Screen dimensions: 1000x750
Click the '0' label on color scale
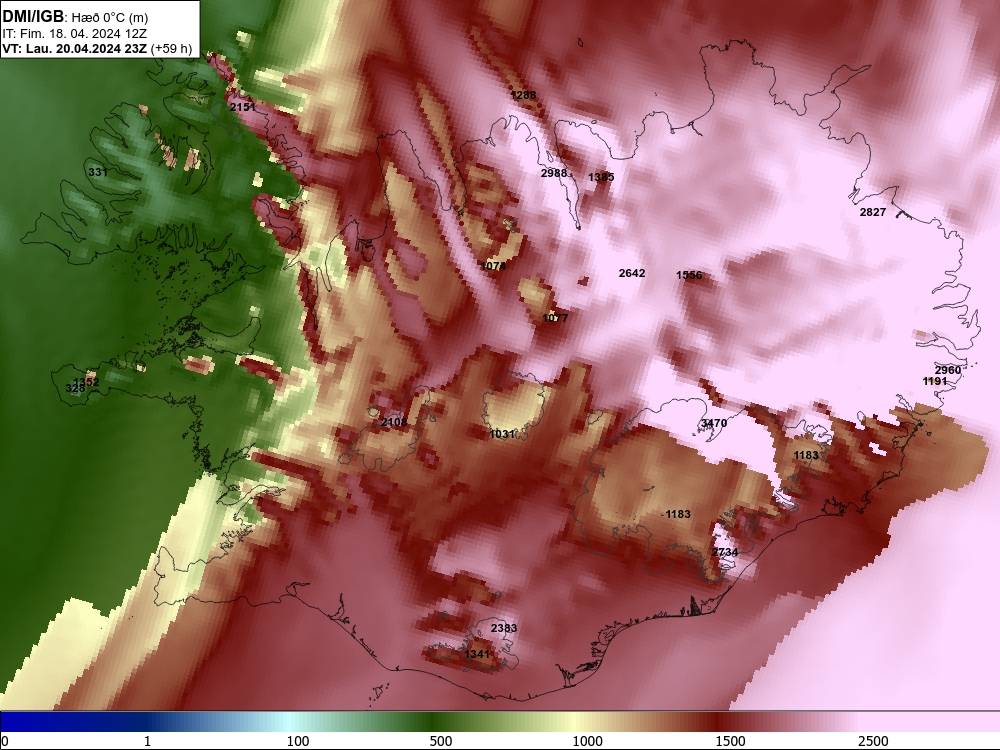(5, 741)
